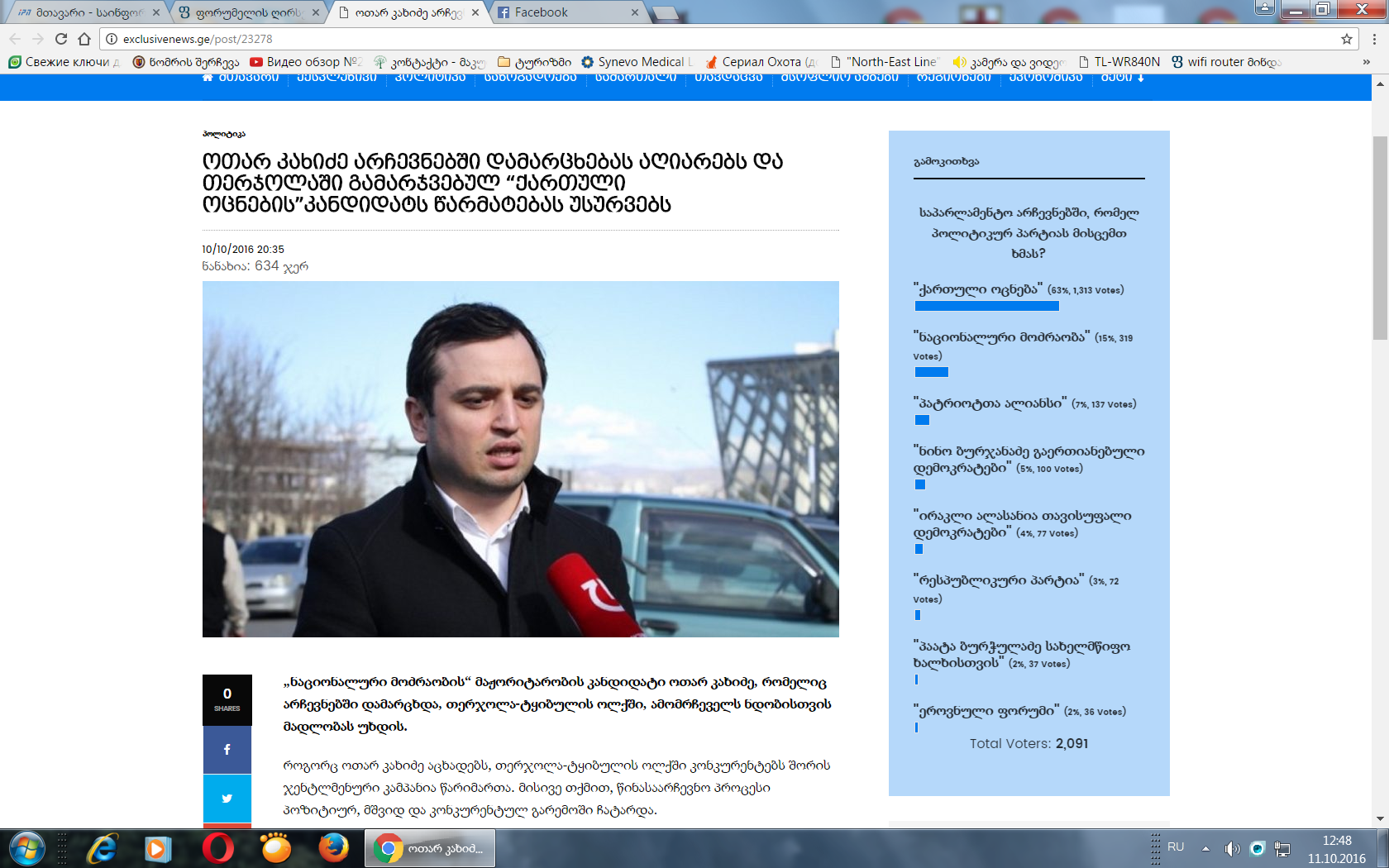The height and width of the screenshot is (868, 1389).
Task: Close the ფორუმელის tab
Action: tap(316, 12)
